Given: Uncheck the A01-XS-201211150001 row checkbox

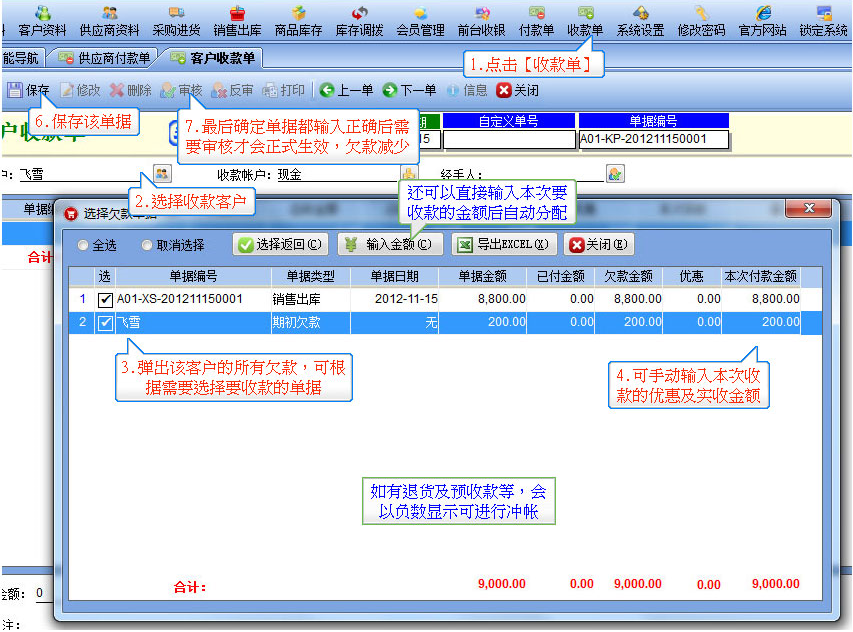Looking at the screenshot, I should click(x=105, y=300).
